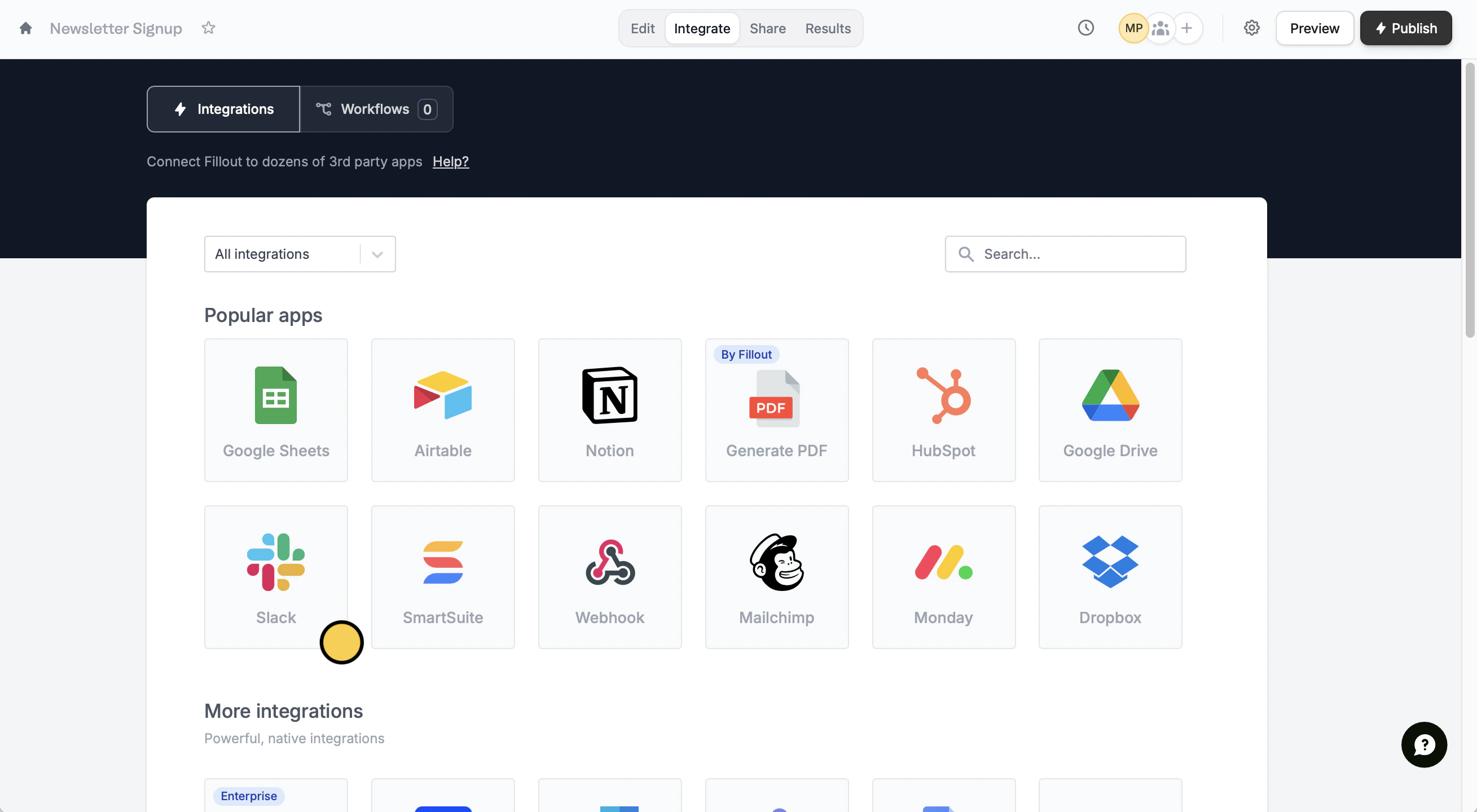
Task: Click the Preview button
Action: [x=1314, y=28]
